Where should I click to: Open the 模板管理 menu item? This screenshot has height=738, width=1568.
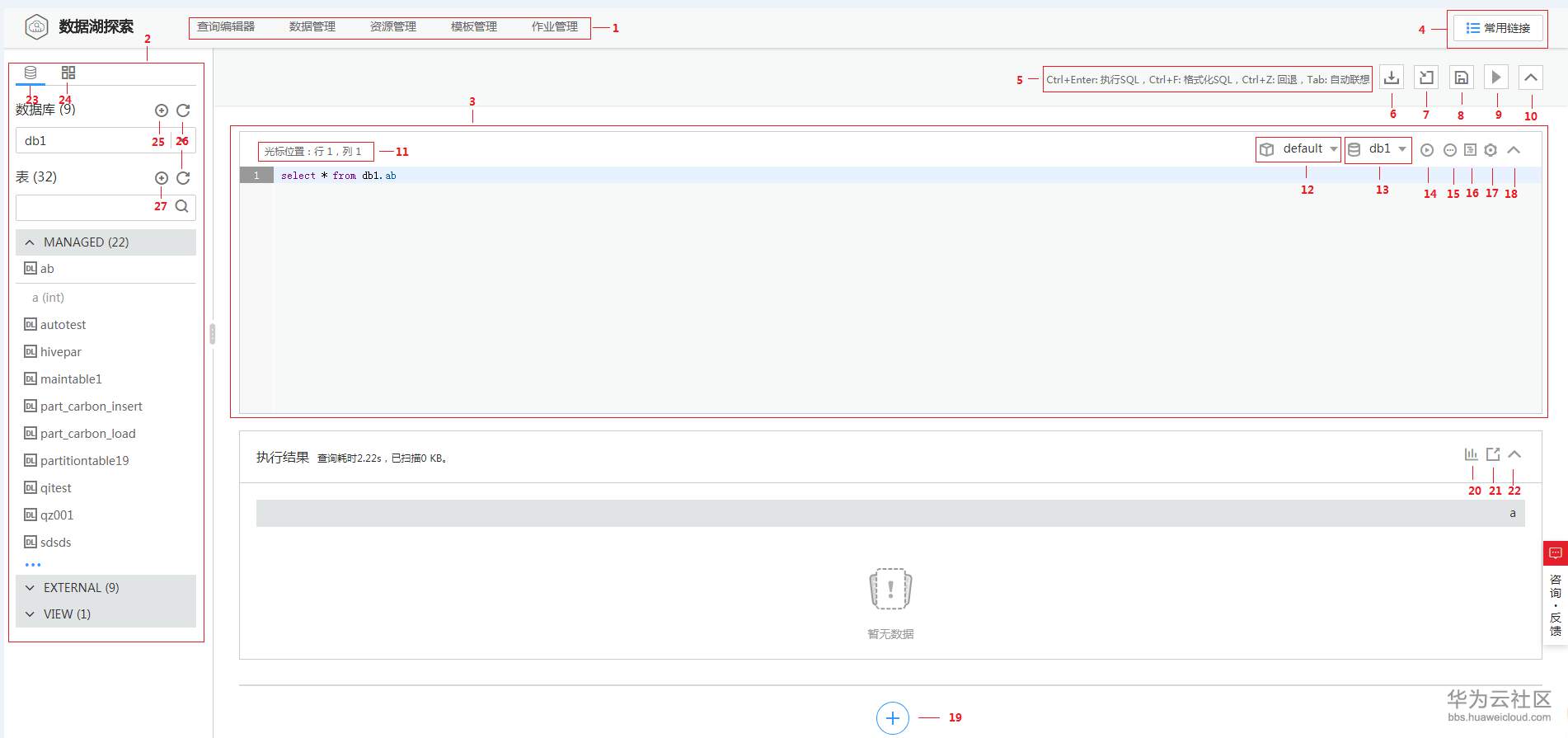tap(474, 26)
